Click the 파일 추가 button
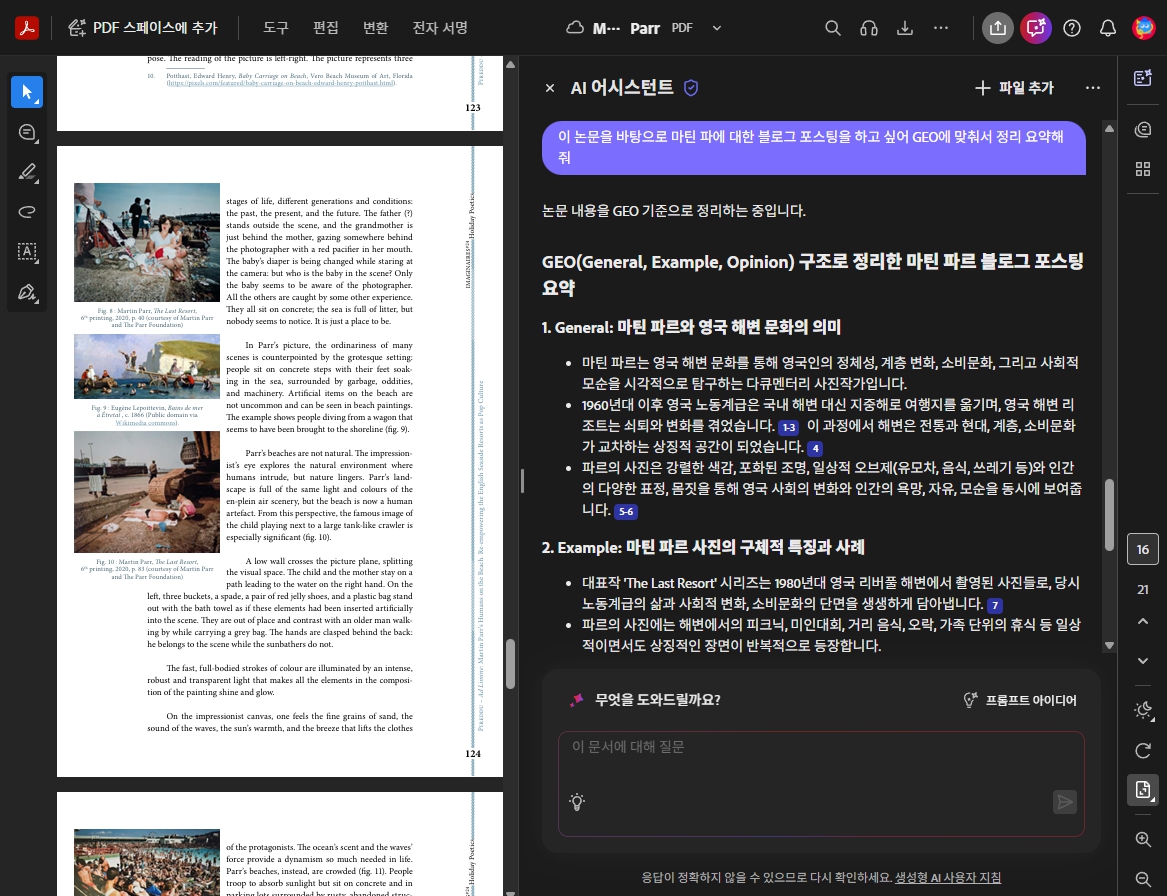Screen dimensions: 1167x896 tap(1014, 88)
